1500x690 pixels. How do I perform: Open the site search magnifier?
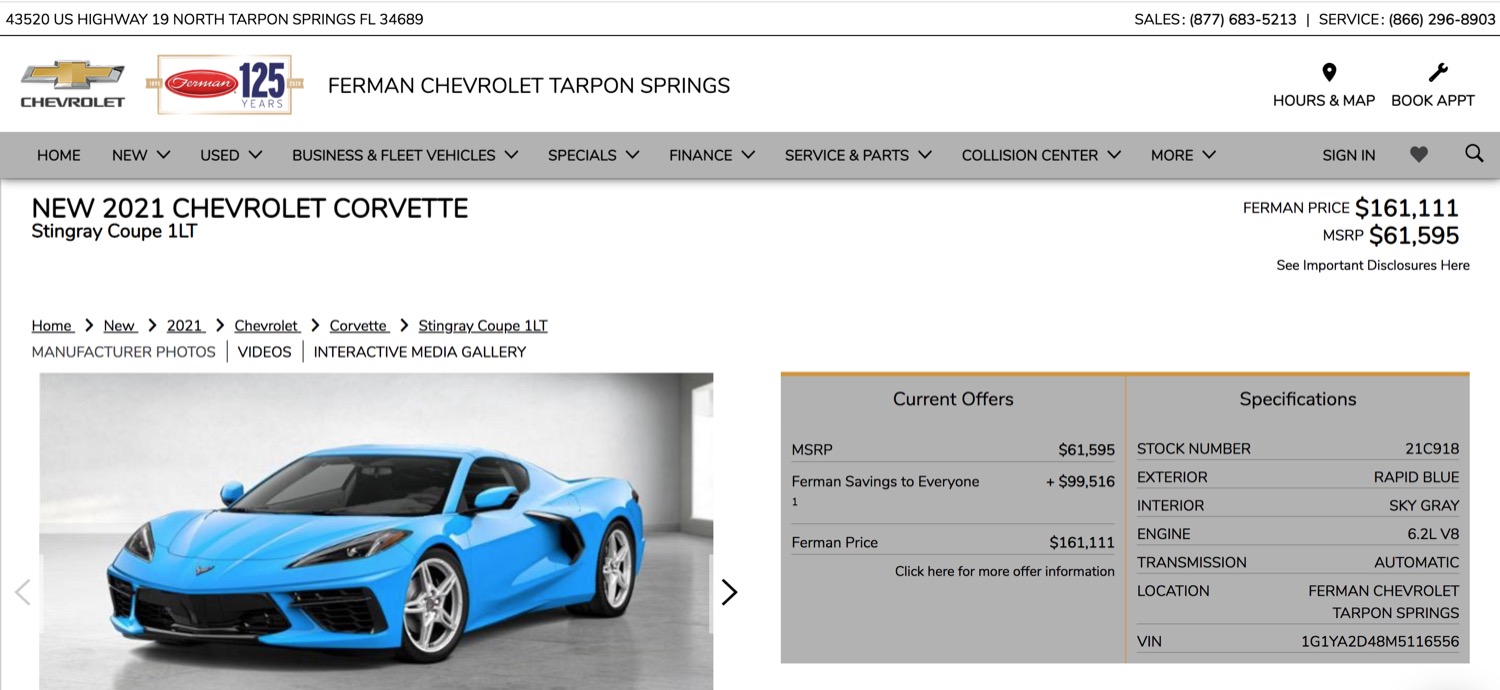1474,154
